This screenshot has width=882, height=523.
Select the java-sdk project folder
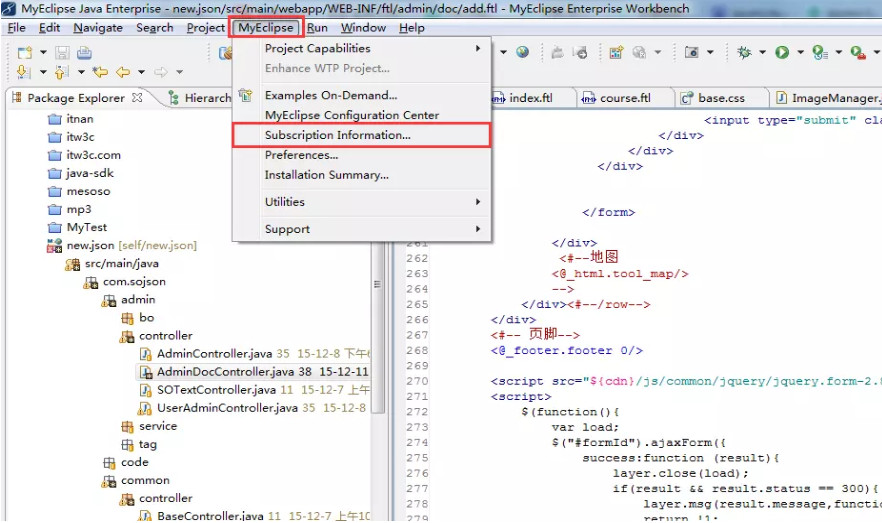coord(81,173)
